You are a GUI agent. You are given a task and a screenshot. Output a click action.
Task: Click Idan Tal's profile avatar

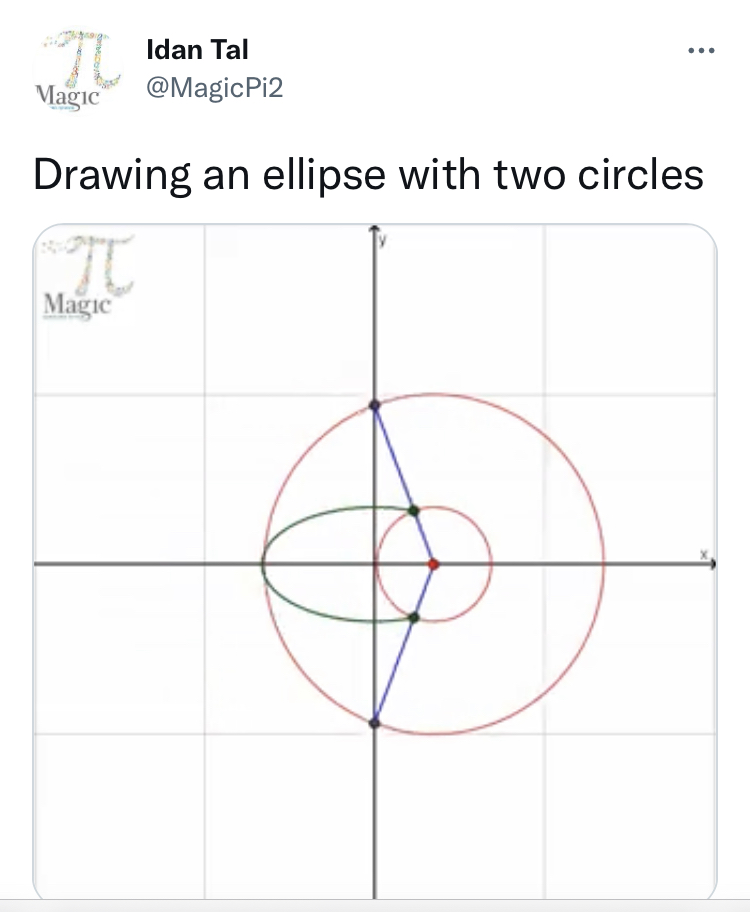[77, 71]
